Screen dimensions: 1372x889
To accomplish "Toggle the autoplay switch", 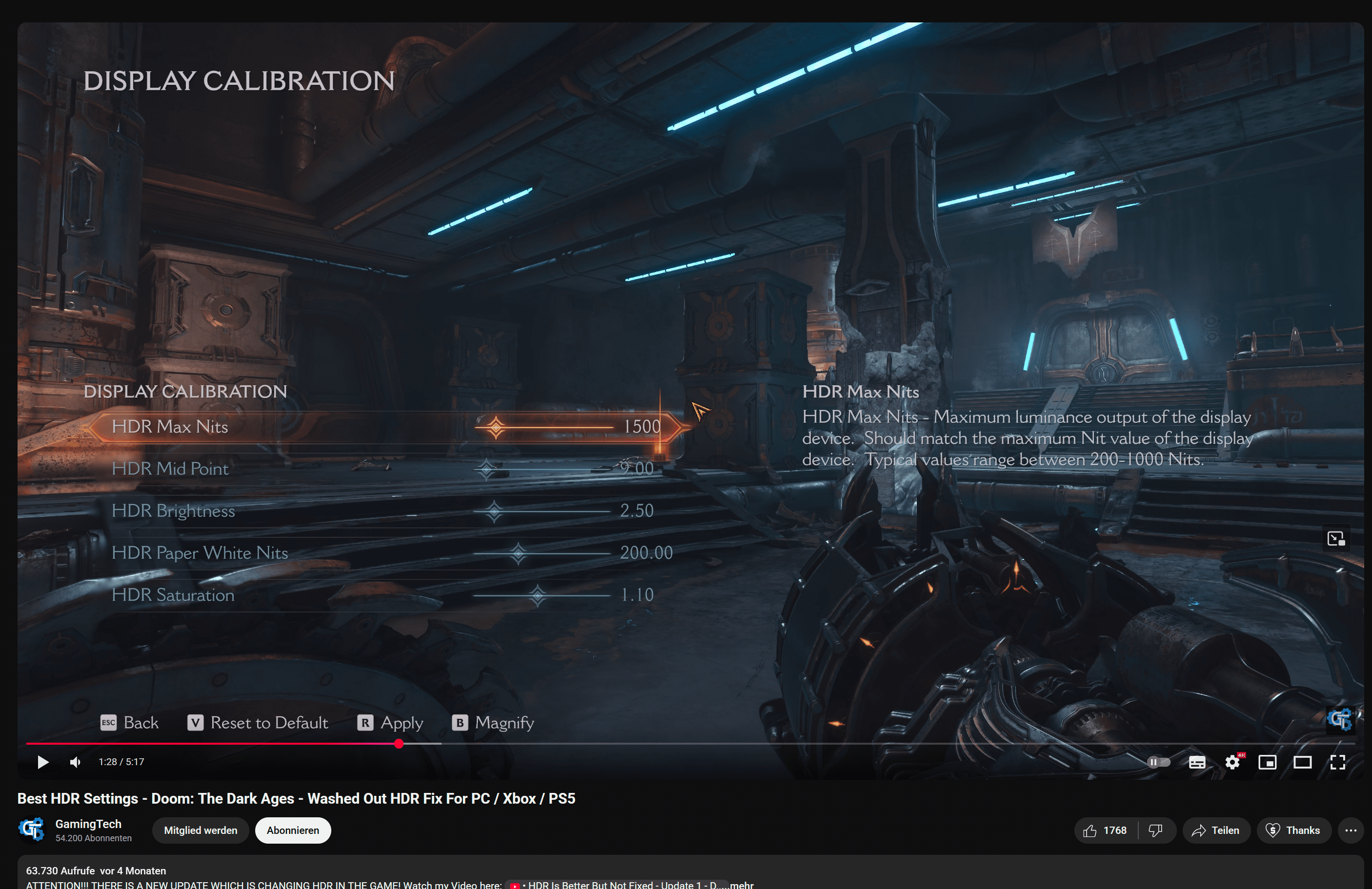I will [1158, 762].
